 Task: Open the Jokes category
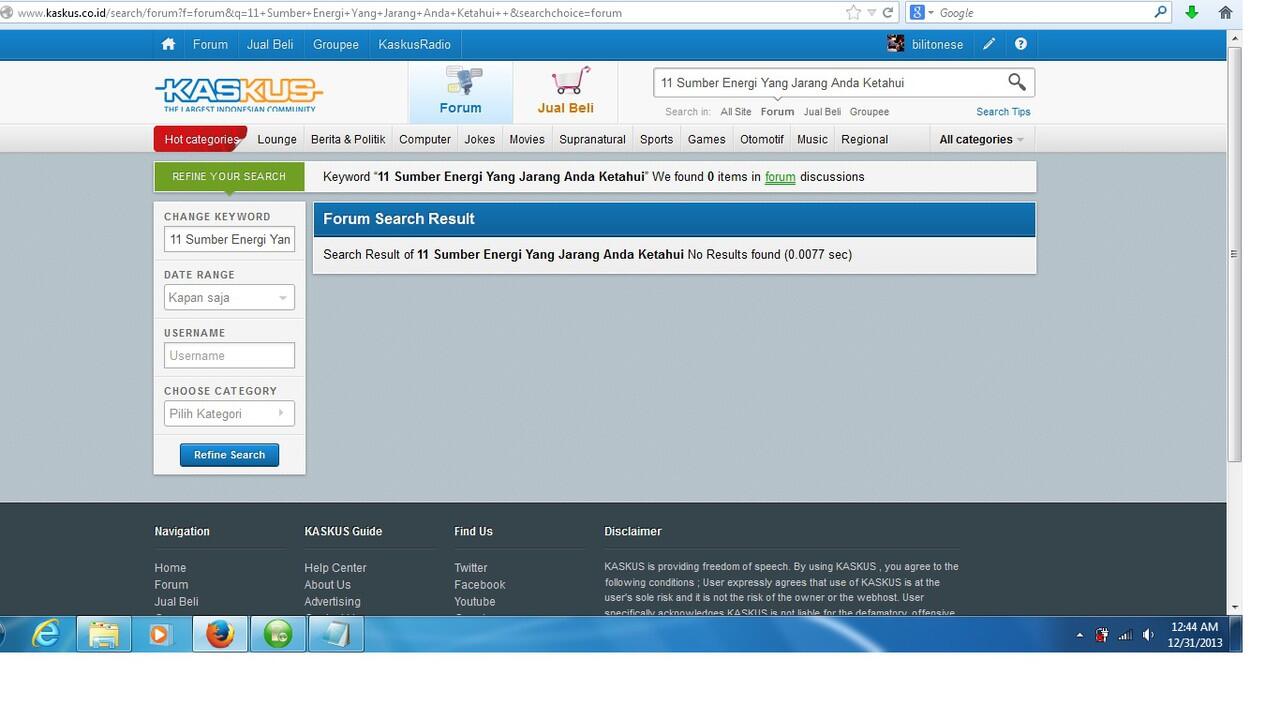point(480,139)
